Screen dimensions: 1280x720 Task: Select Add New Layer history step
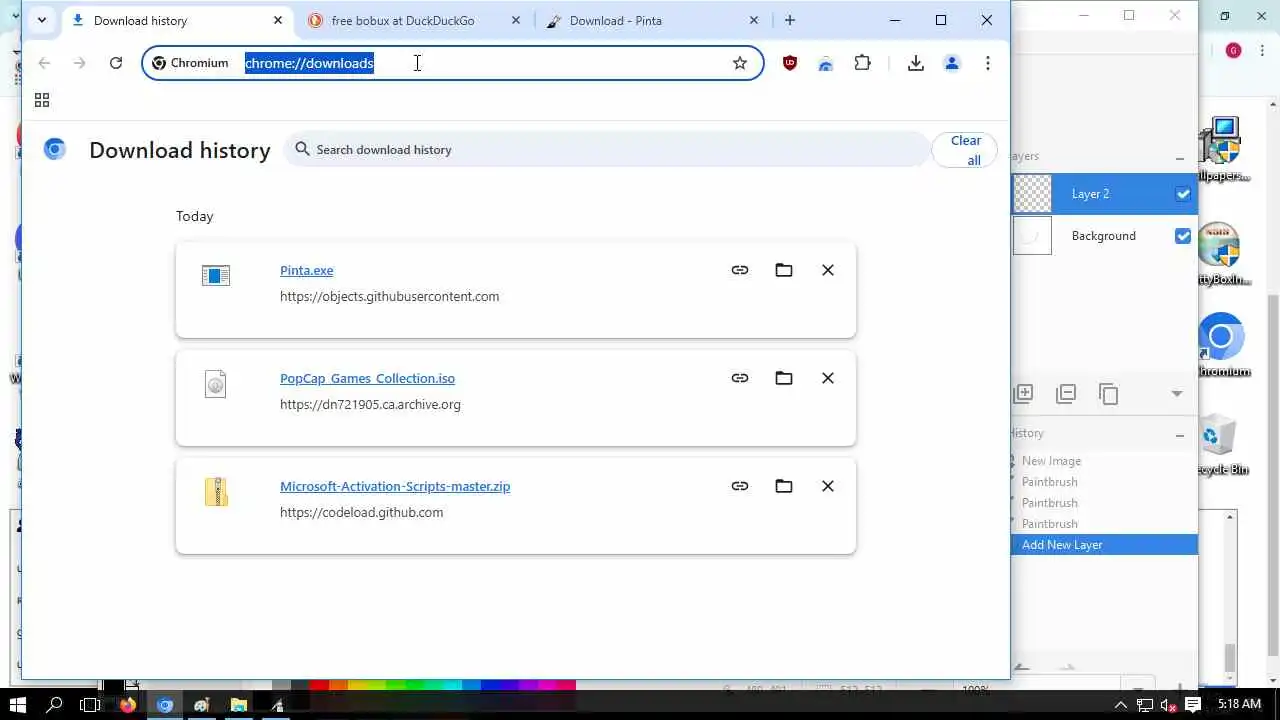coord(1104,545)
